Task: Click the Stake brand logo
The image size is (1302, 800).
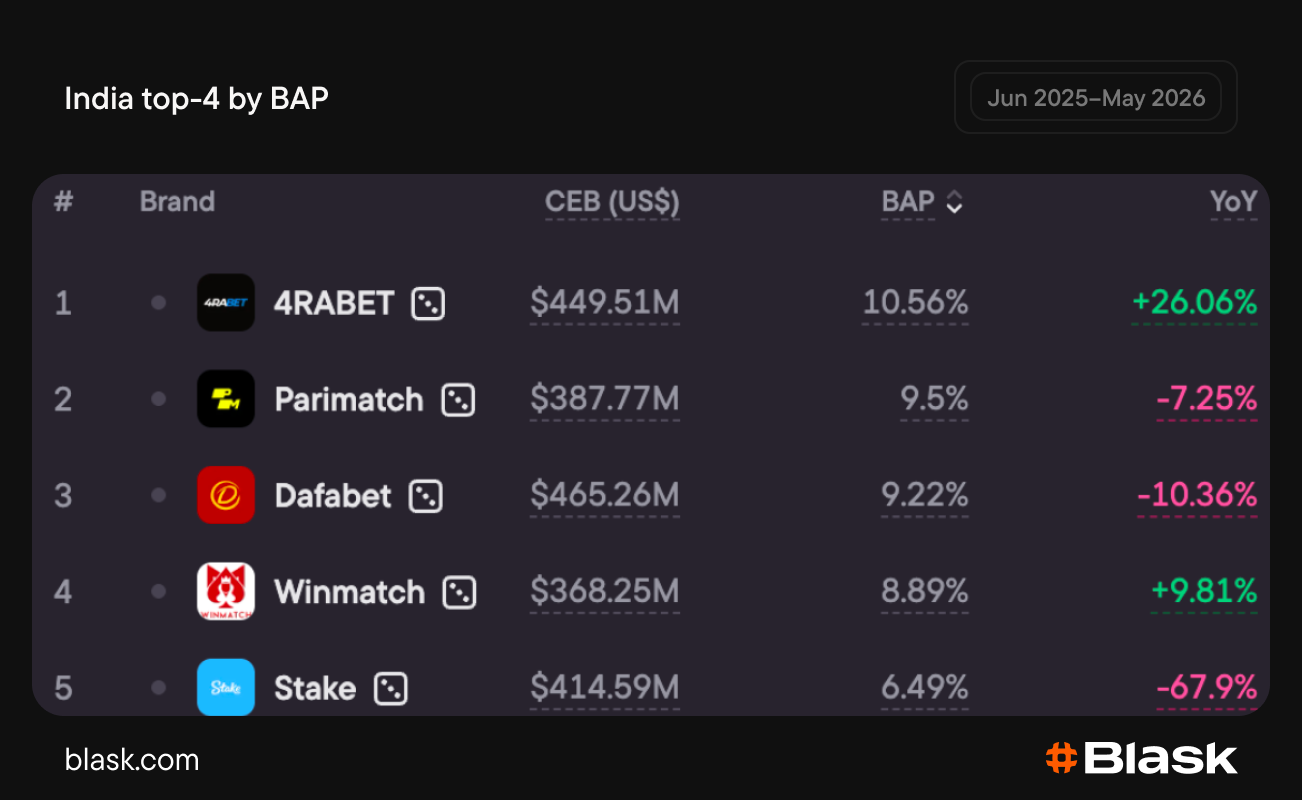Action: [226, 687]
